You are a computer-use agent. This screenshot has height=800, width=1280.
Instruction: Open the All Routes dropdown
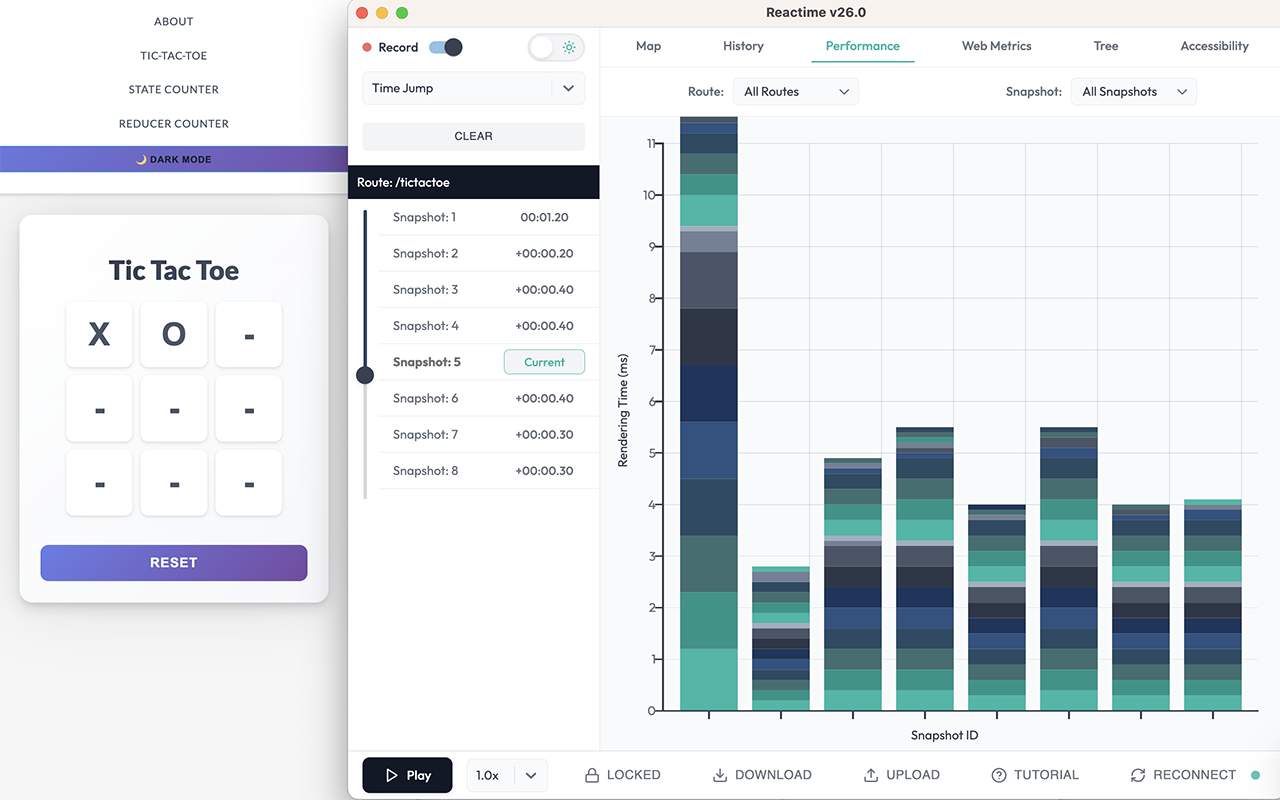[796, 92]
